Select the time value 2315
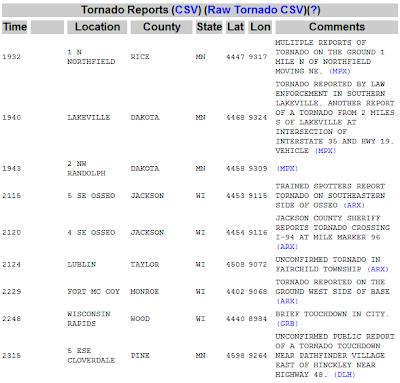The height and width of the screenshot is (383, 400). coord(11,356)
